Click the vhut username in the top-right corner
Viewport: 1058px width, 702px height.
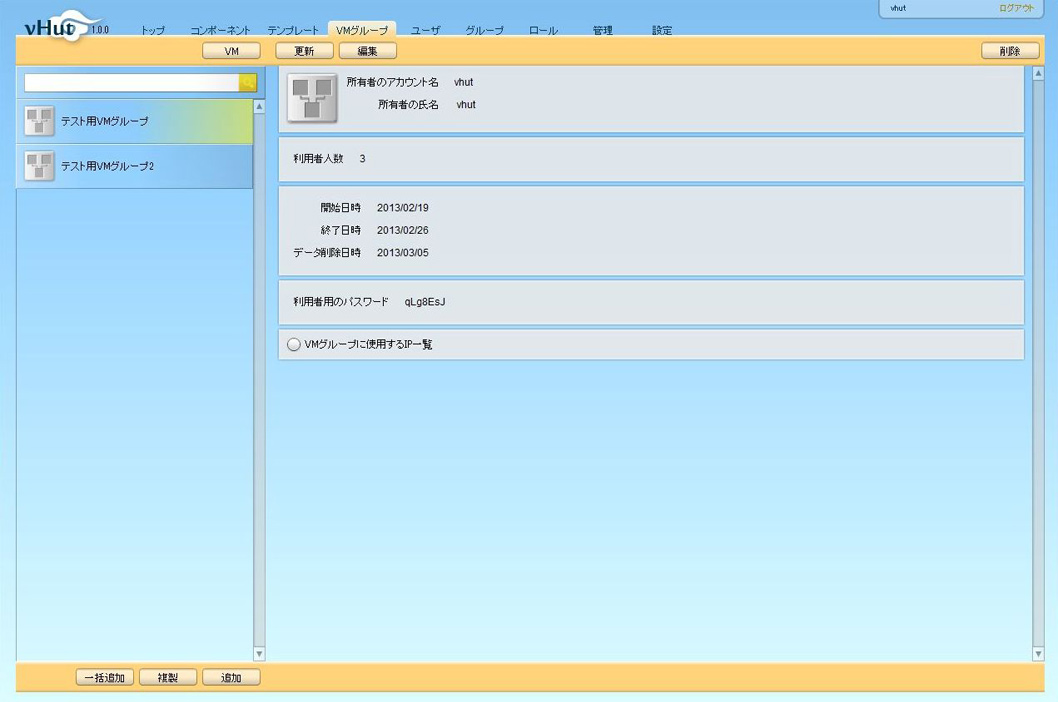(x=898, y=8)
